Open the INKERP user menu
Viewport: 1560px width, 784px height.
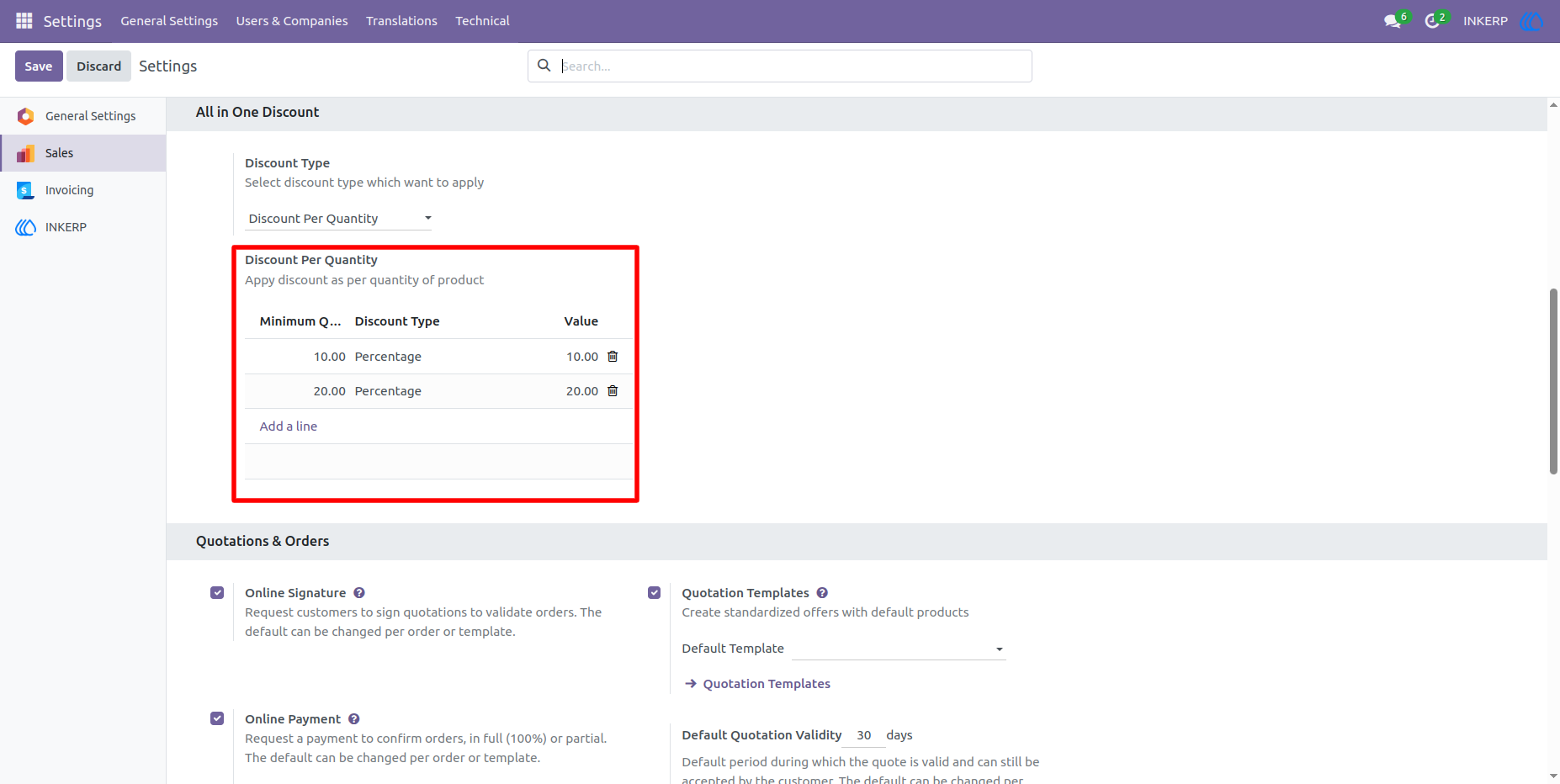[1485, 21]
